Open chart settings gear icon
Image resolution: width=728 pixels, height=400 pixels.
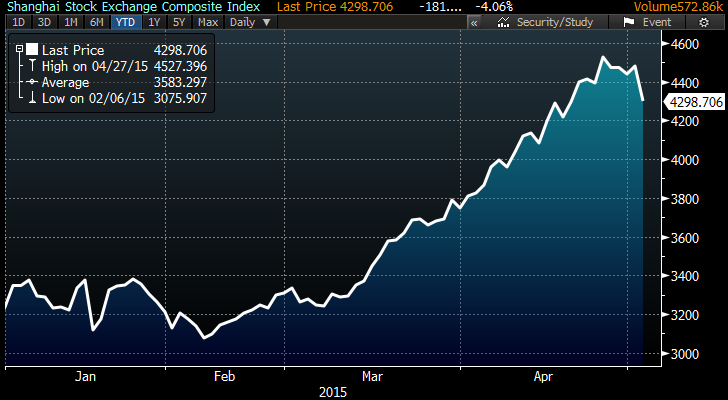[704, 22]
